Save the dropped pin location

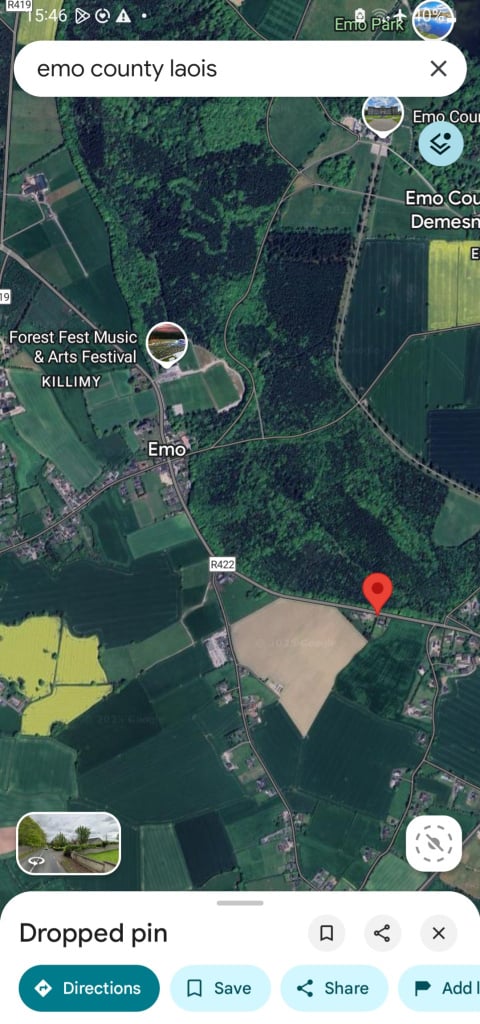(220, 988)
